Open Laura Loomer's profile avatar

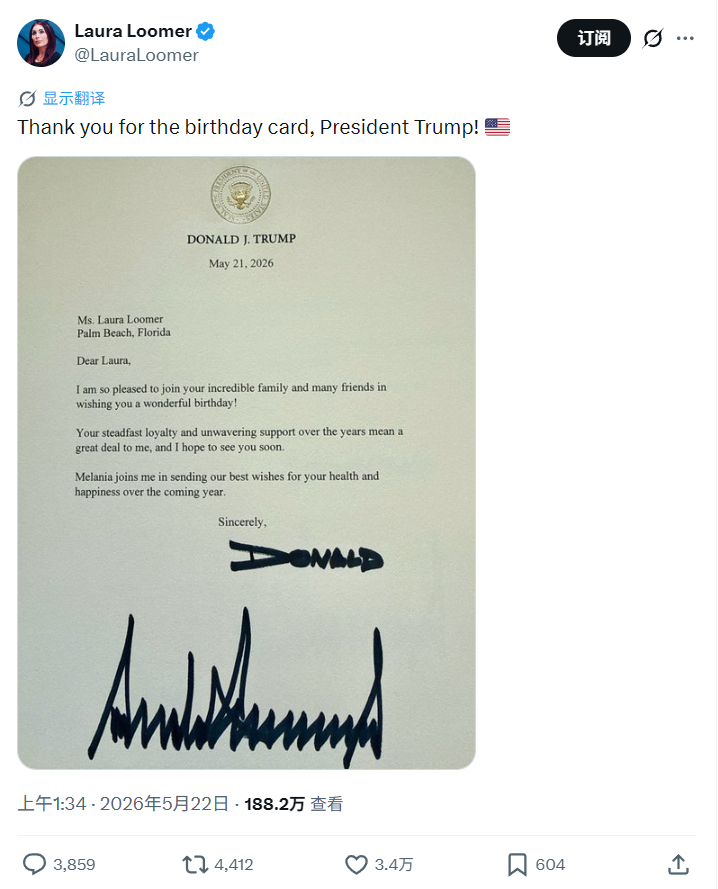41,43
